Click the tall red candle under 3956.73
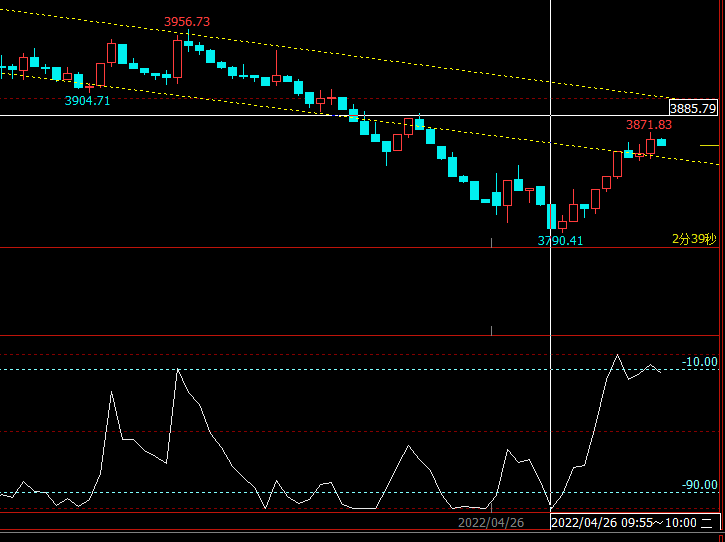The height and width of the screenshot is (542, 725). [x=178, y=58]
